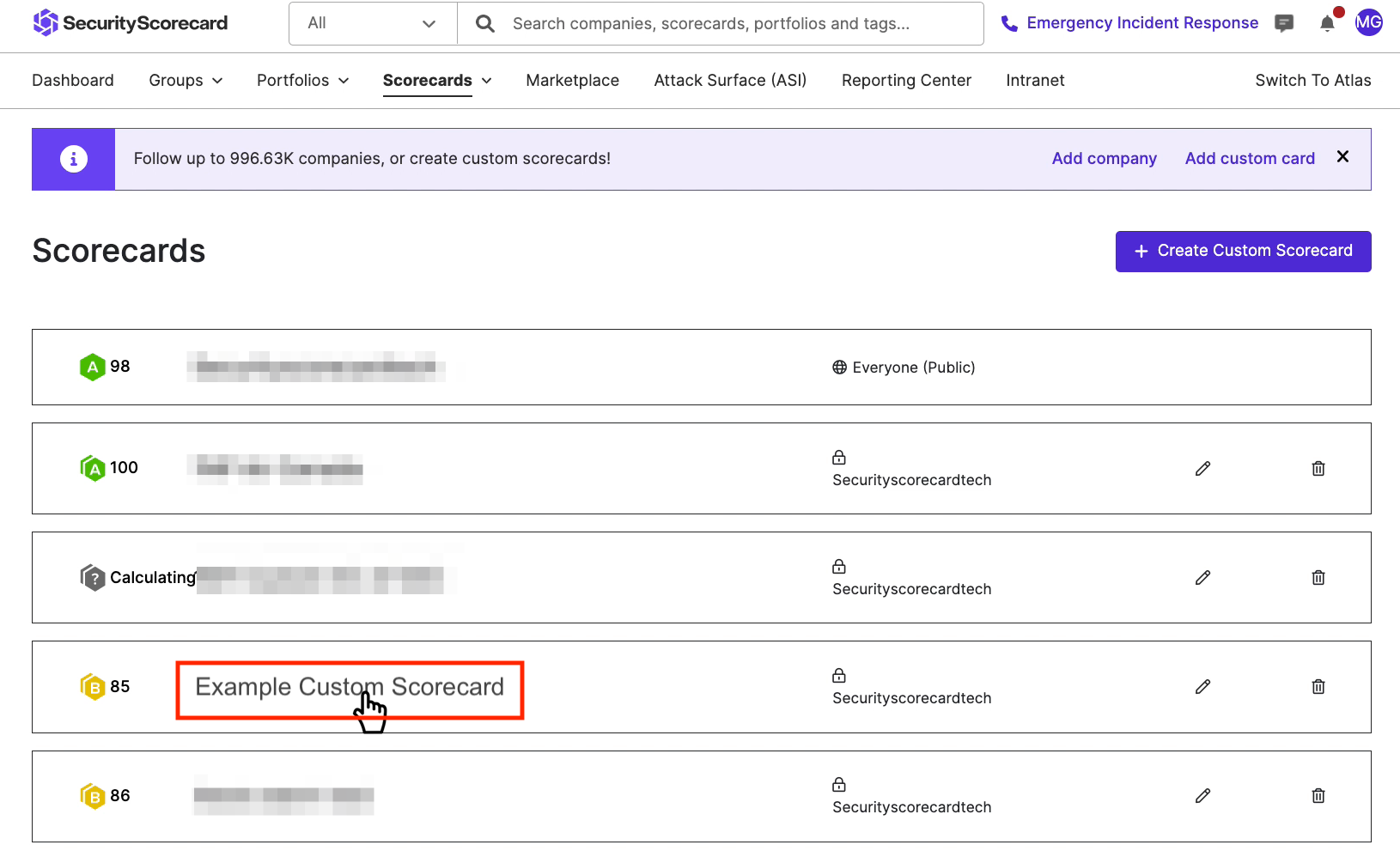Screen dimensions: 1400x857
Task: Delete the Calculating scorecard
Action: (x=1318, y=577)
